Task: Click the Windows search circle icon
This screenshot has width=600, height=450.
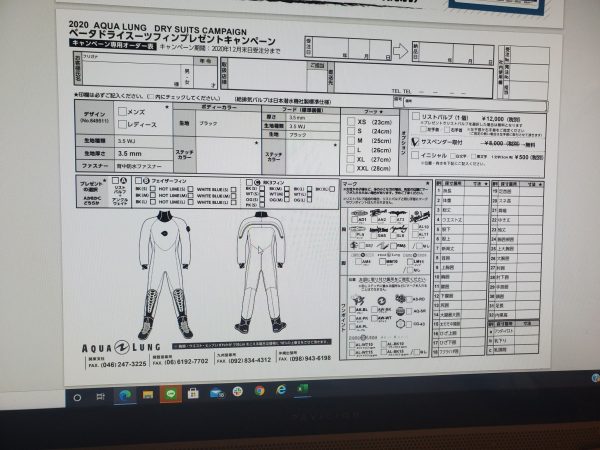Action: 77,396
